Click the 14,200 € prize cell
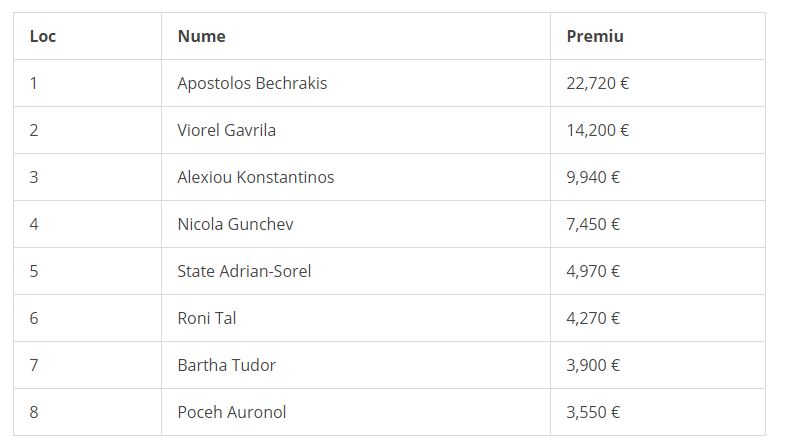788x442 pixels. [x=597, y=130]
